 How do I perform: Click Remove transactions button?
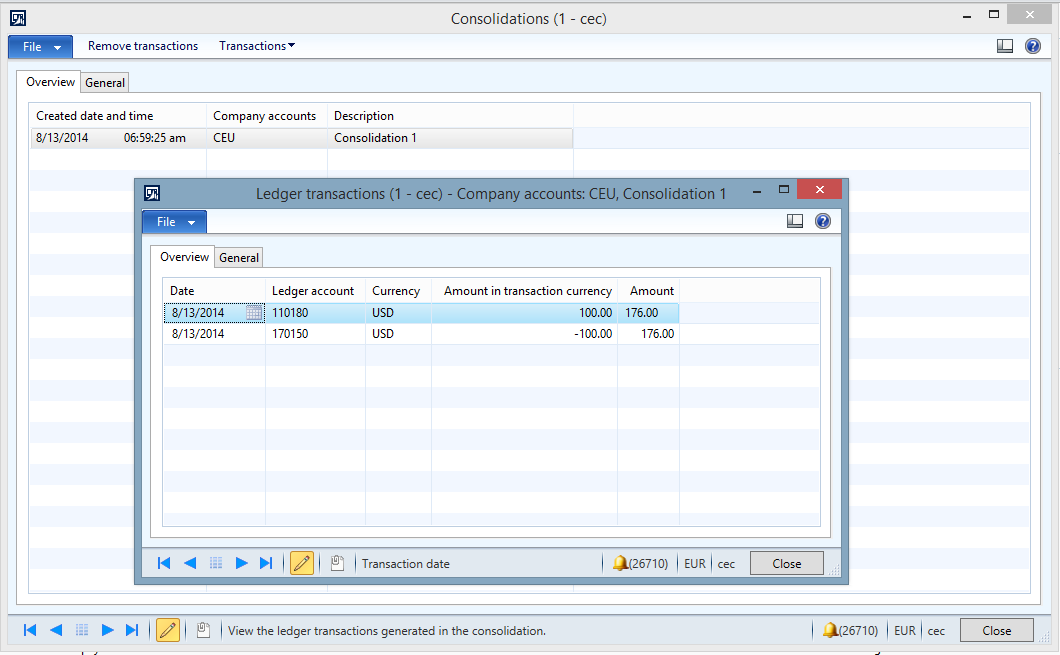(x=143, y=46)
